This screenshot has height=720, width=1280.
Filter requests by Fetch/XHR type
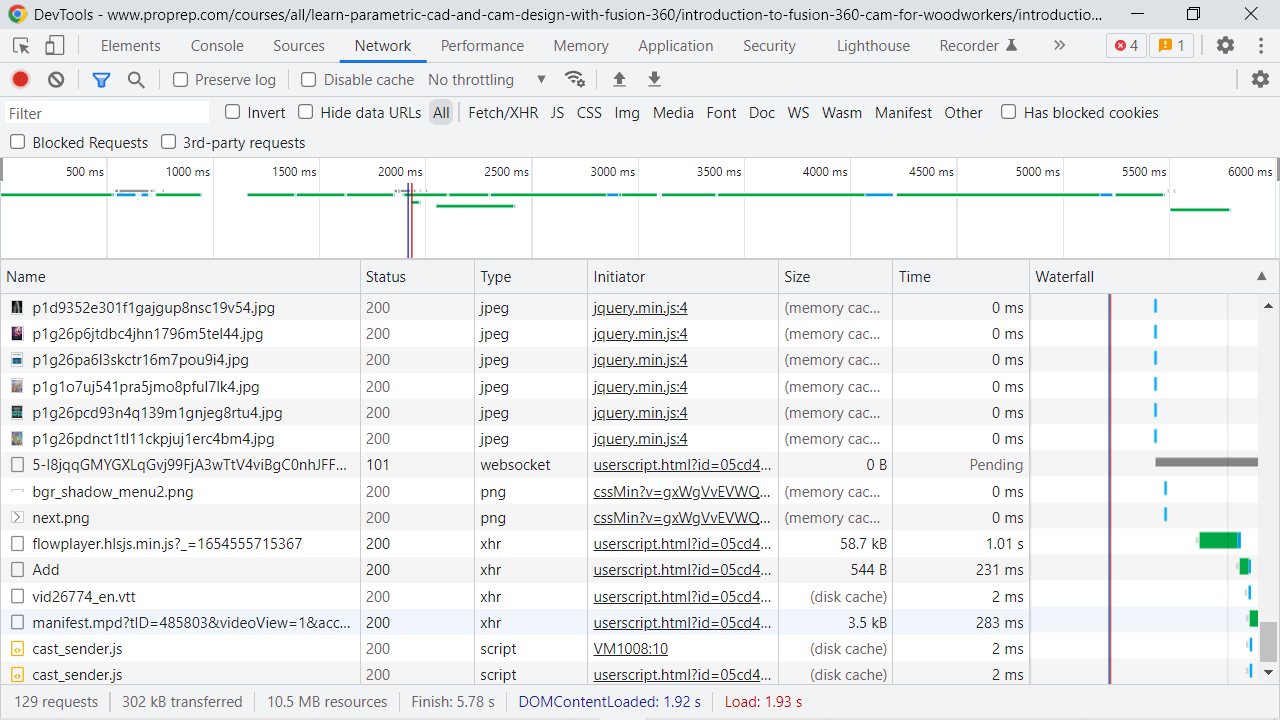click(x=503, y=113)
